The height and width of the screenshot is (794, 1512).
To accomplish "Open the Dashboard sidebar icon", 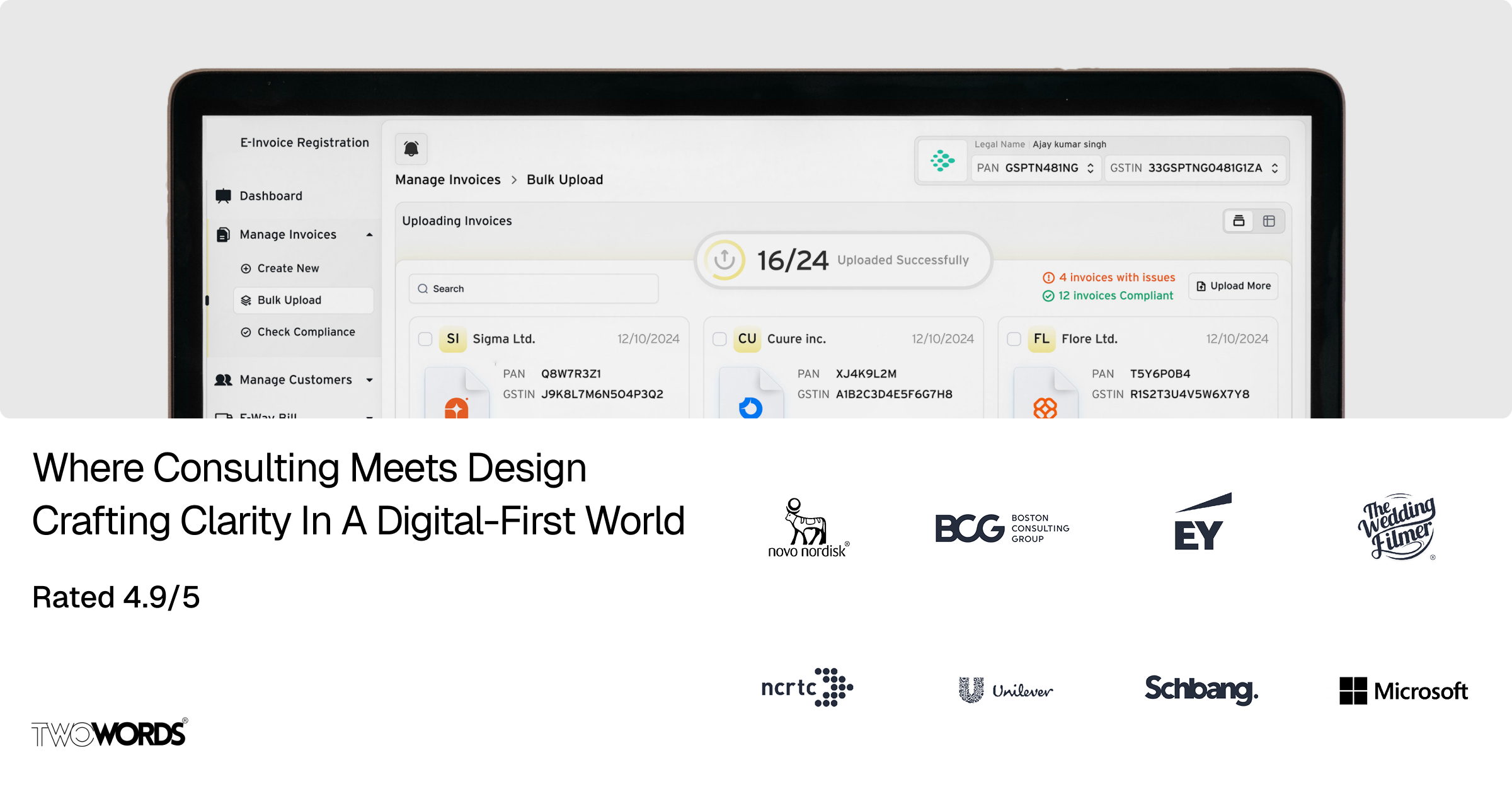I will pos(224,196).
